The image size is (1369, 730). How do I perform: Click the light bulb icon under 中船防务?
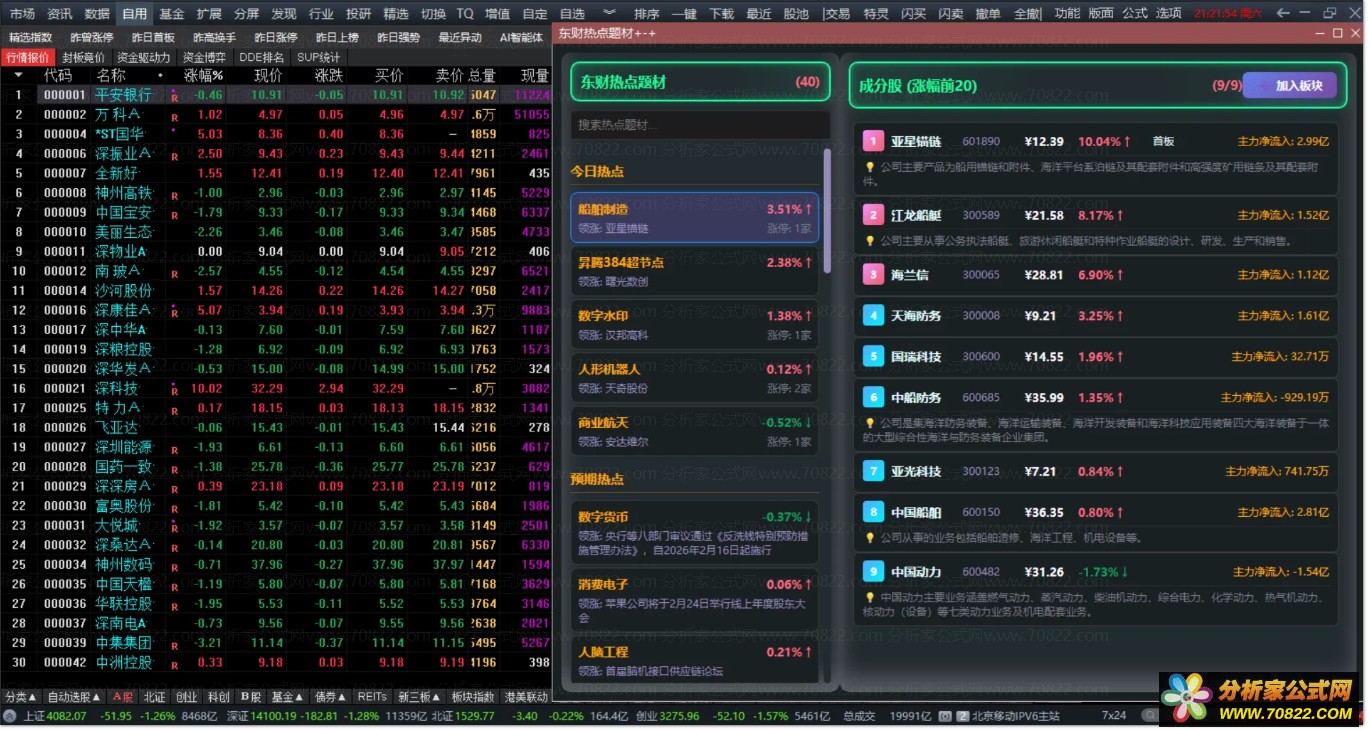[870, 423]
